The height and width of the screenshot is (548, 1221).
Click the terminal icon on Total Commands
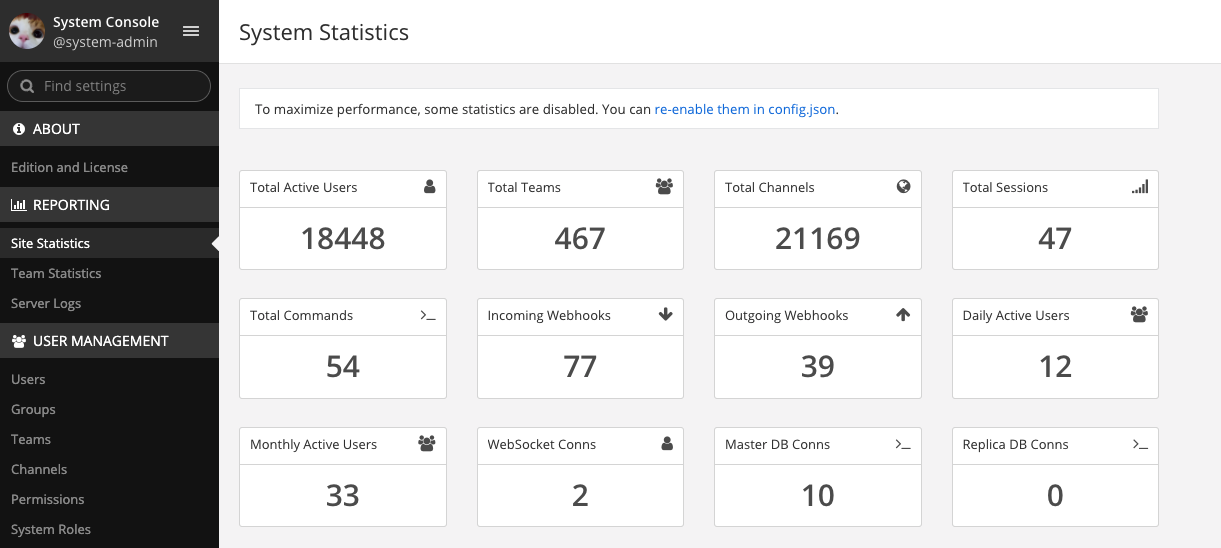[428, 315]
